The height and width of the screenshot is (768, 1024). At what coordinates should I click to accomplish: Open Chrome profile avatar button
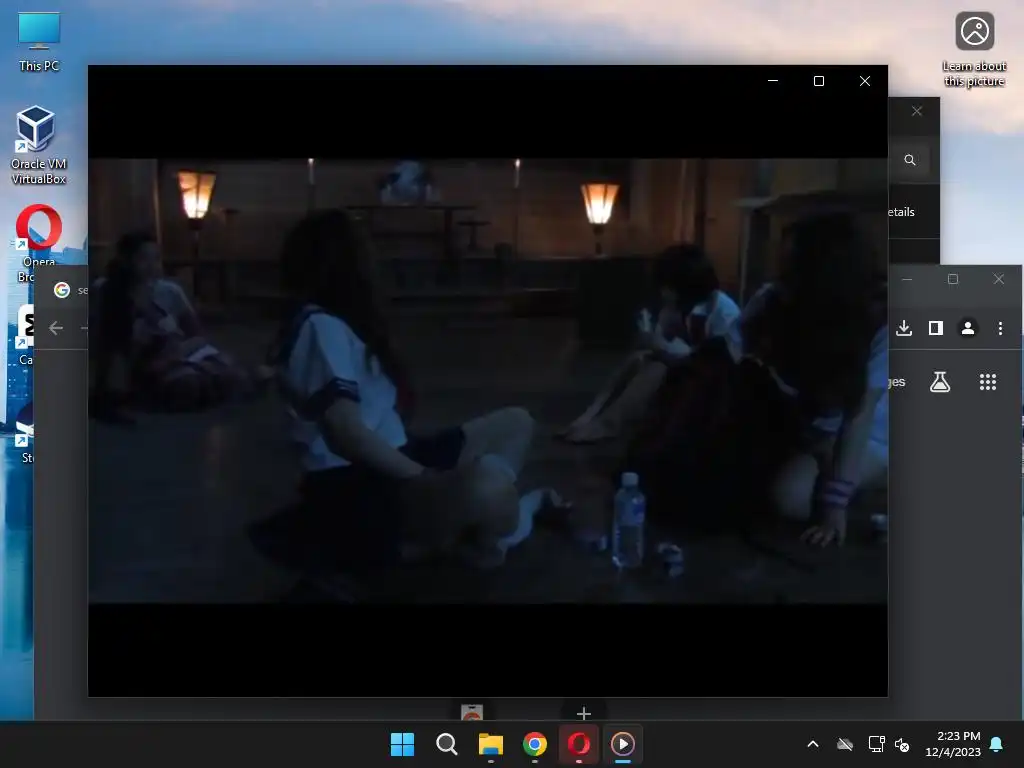[968, 328]
